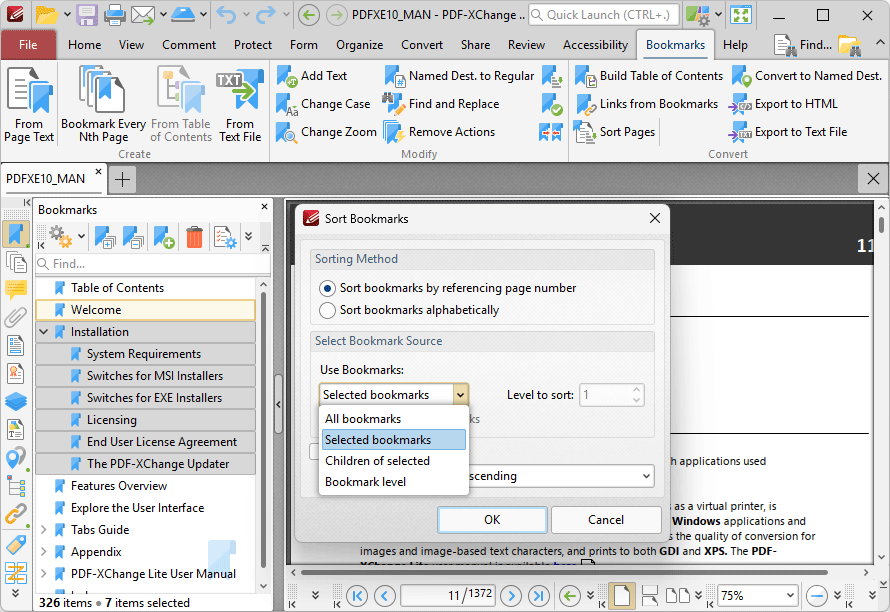Click From Page Text bookmark icon

click(29, 105)
